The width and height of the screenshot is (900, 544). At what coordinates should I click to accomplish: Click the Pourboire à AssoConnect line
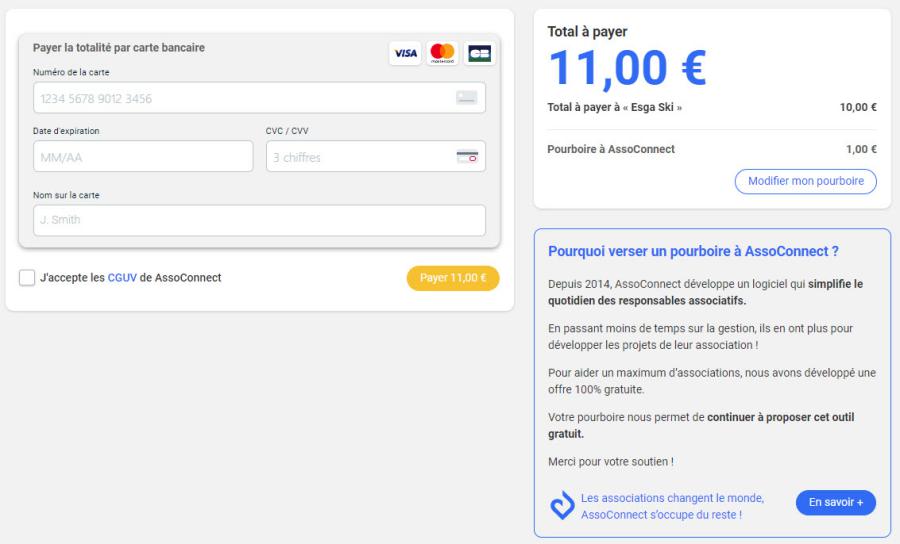712,149
